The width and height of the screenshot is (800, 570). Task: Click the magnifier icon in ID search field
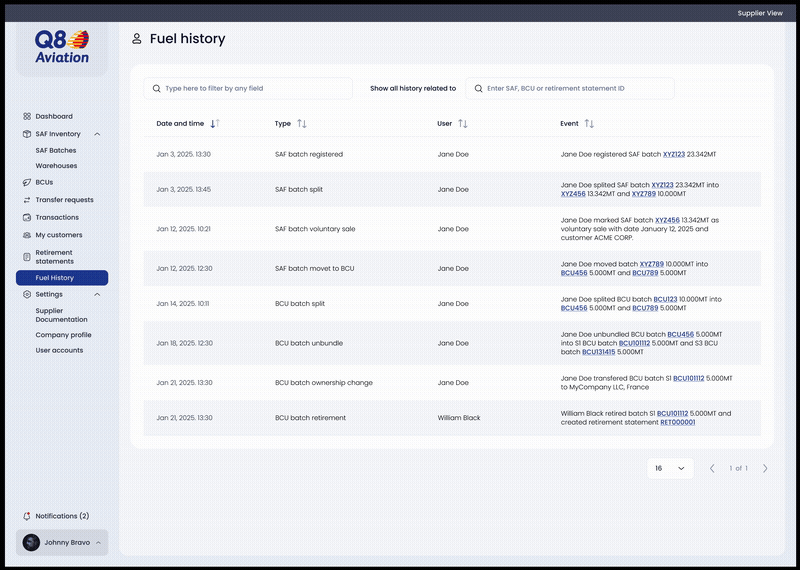click(x=479, y=89)
